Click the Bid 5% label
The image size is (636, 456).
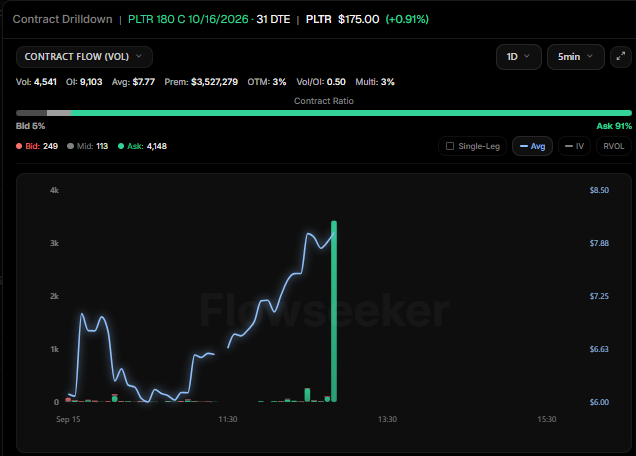[30, 126]
